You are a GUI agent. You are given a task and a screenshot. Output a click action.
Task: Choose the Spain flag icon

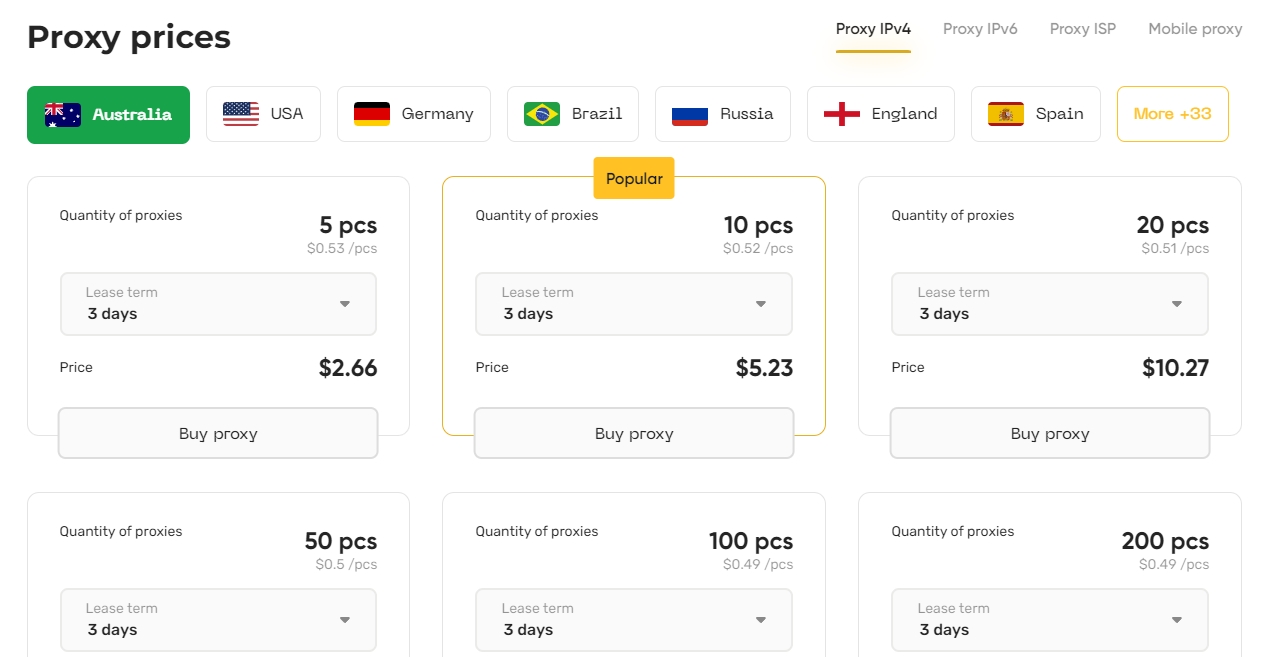(1006, 114)
